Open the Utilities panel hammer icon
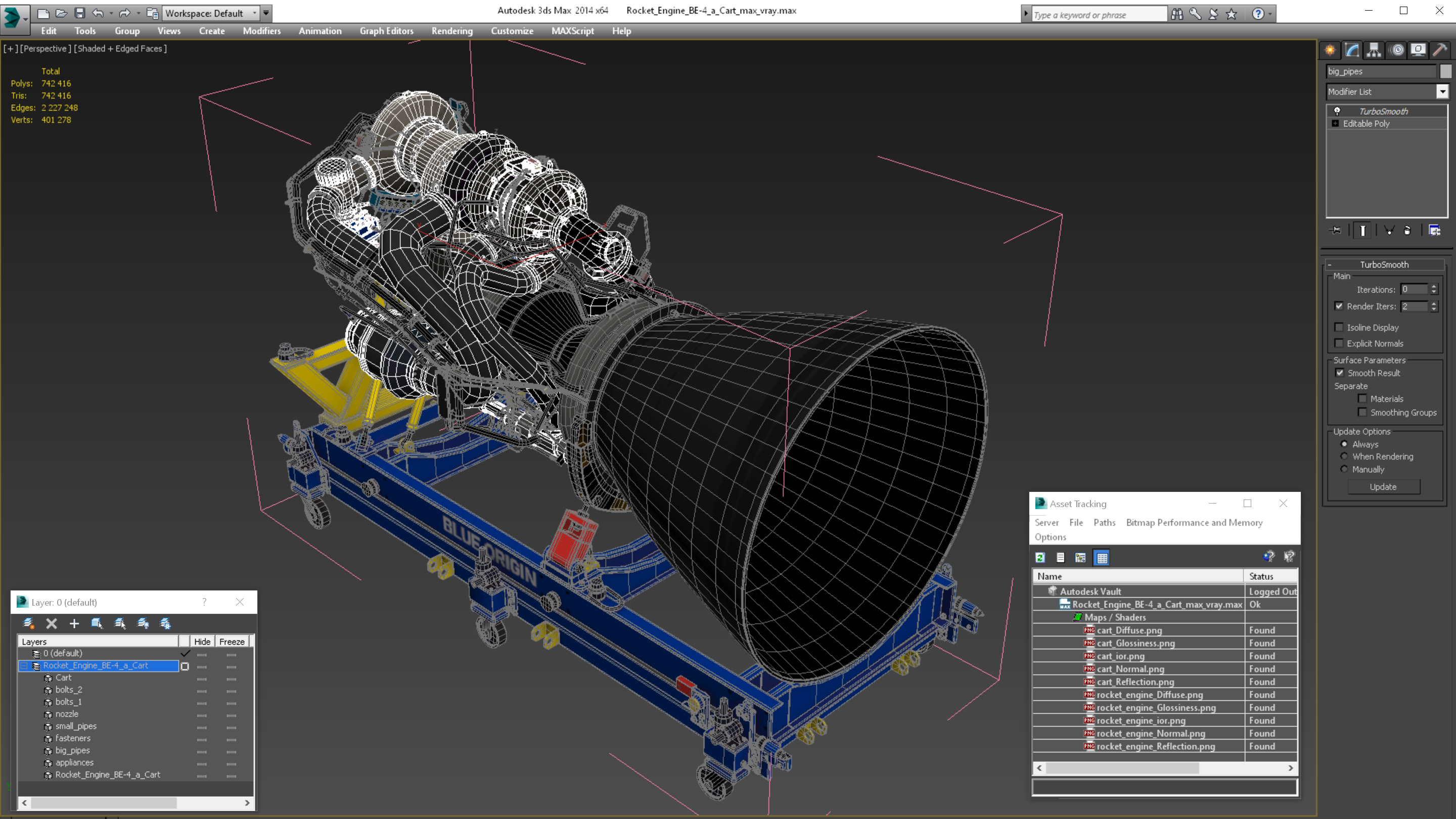The image size is (1456, 819). coord(1440,51)
